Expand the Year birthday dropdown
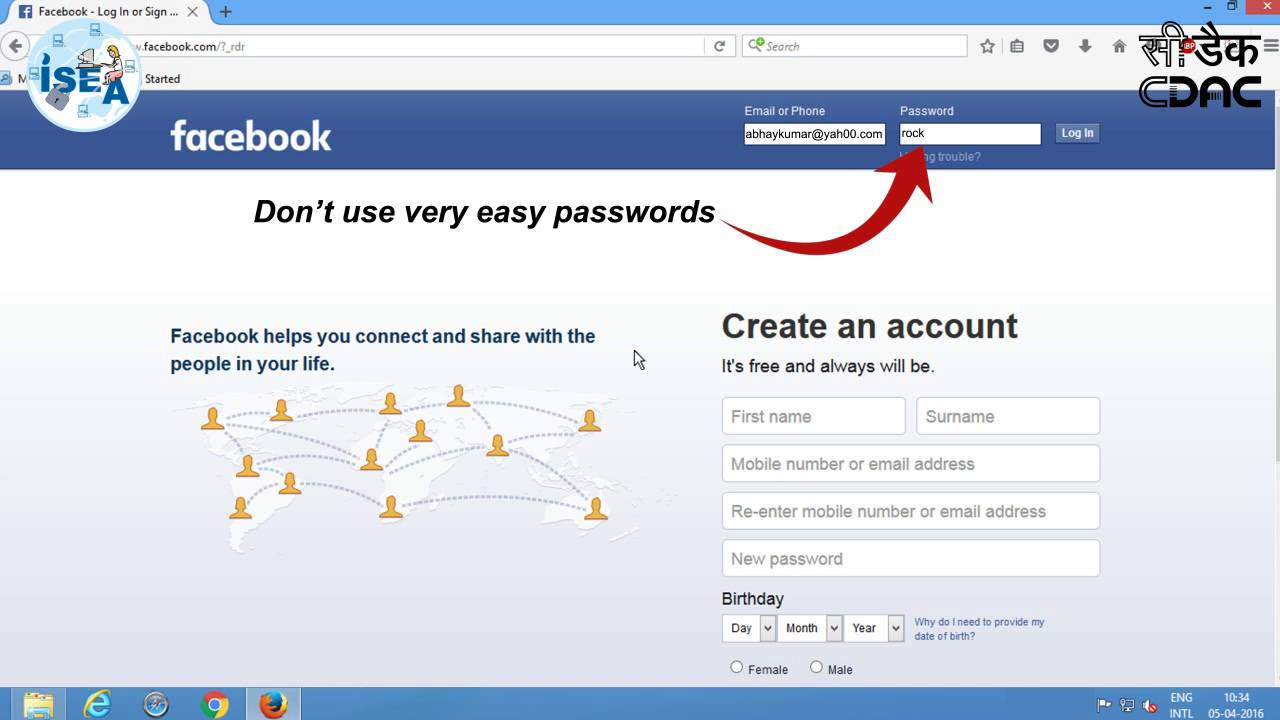The height and width of the screenshot is (720, 1280). pos(874,628)
